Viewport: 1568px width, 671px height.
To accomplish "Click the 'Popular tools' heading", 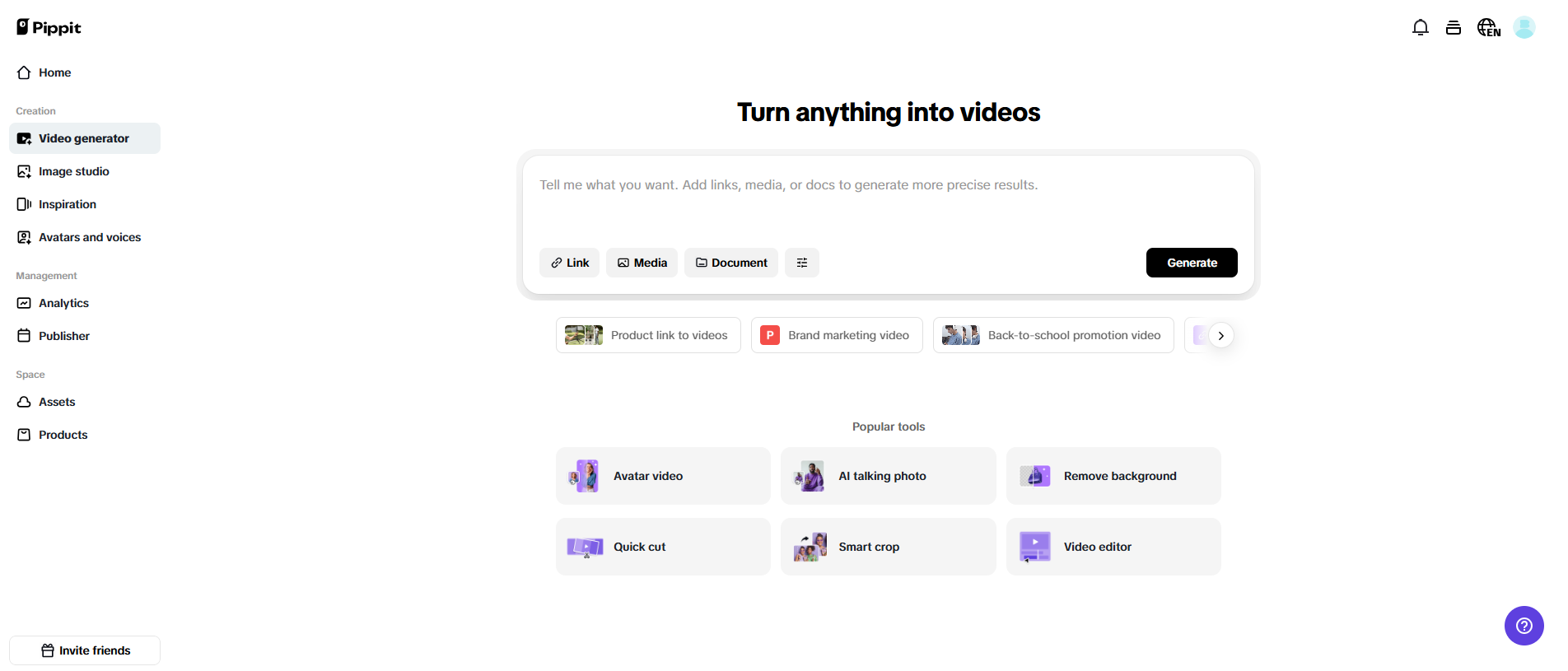I will click(x=888, y=426).
